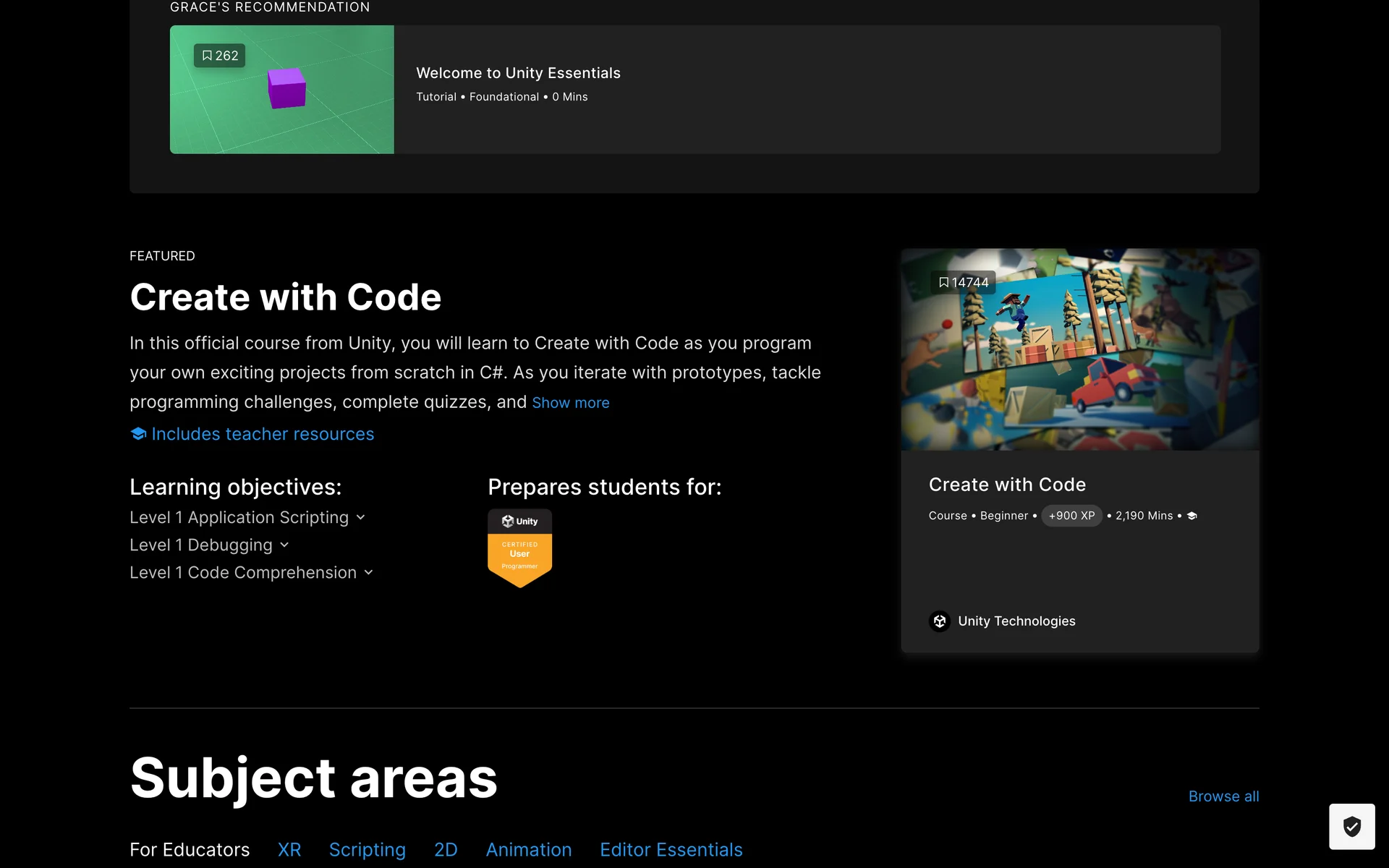Click the educator cap icon after 2,190 Mins
This screenshot has height=868, width=1389.
tap(1192, 516)
